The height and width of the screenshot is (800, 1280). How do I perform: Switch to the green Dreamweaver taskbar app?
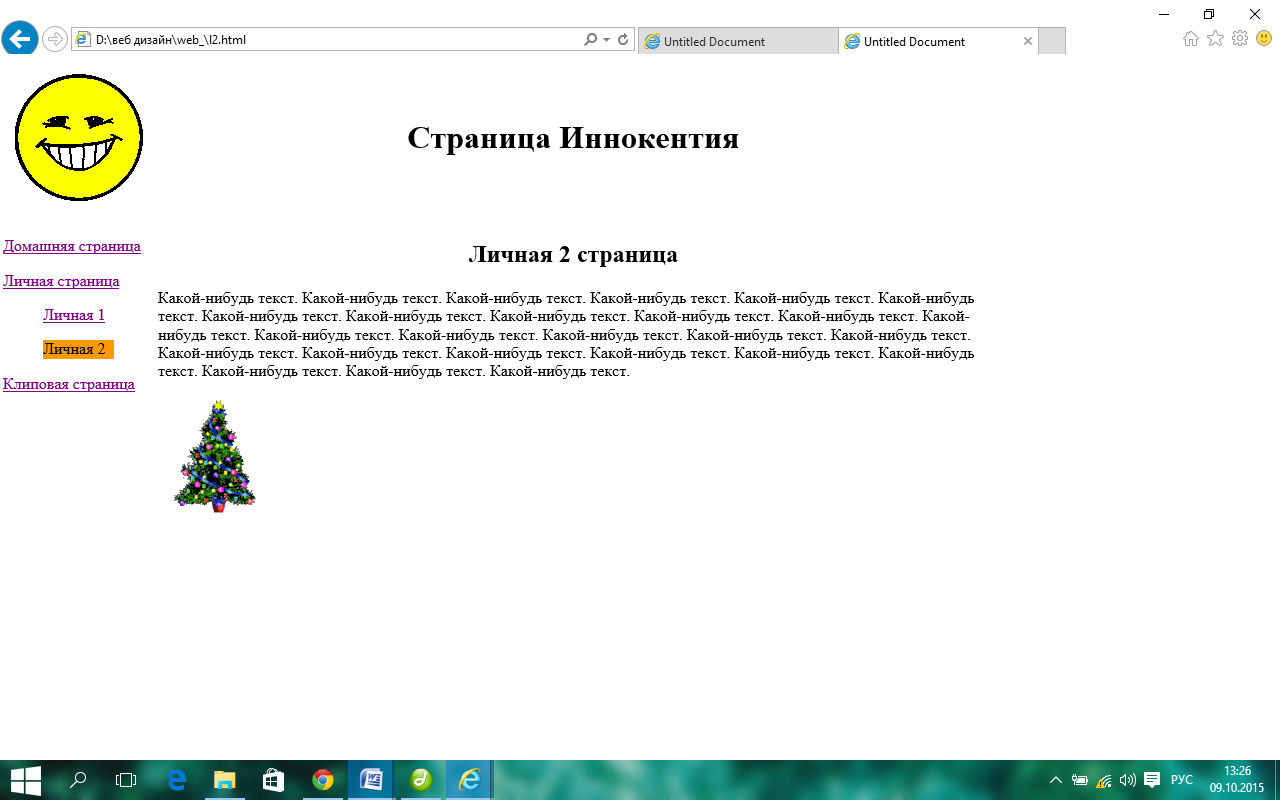[x=420, y=780]
